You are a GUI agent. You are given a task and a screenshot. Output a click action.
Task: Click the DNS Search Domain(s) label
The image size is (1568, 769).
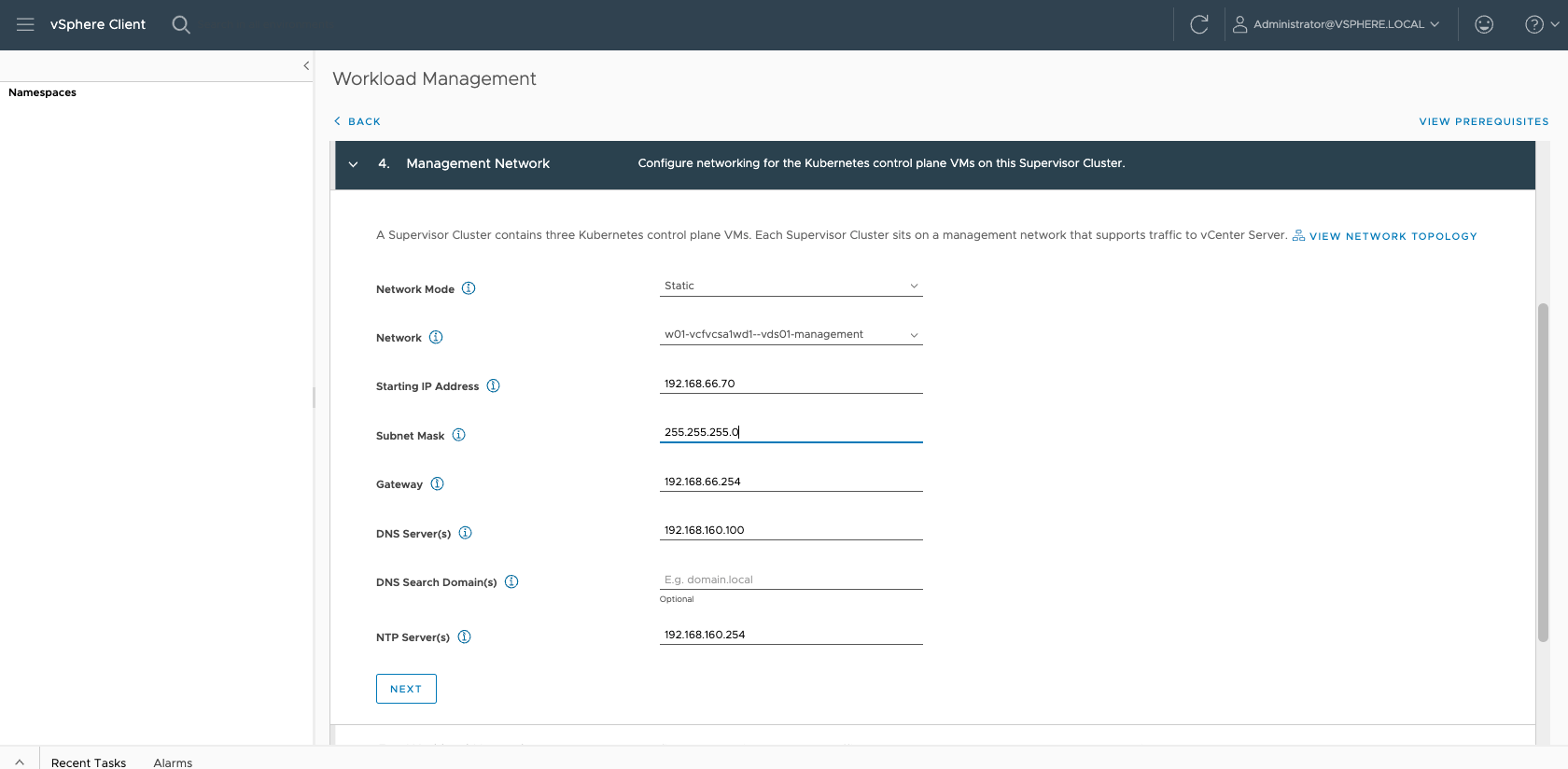pos(437,582)
